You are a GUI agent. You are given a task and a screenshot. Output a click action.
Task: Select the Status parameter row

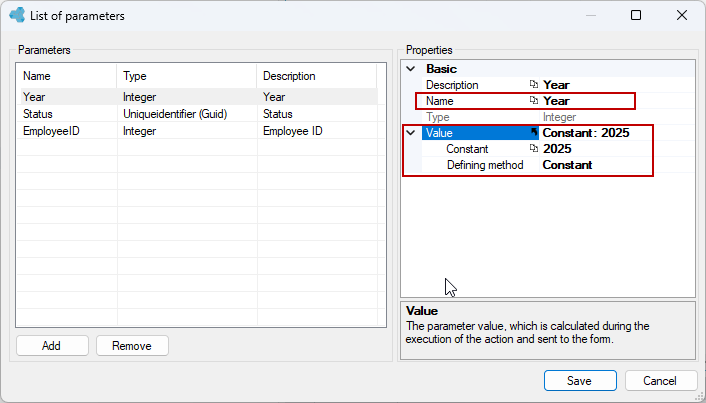[x=197, y=114]
